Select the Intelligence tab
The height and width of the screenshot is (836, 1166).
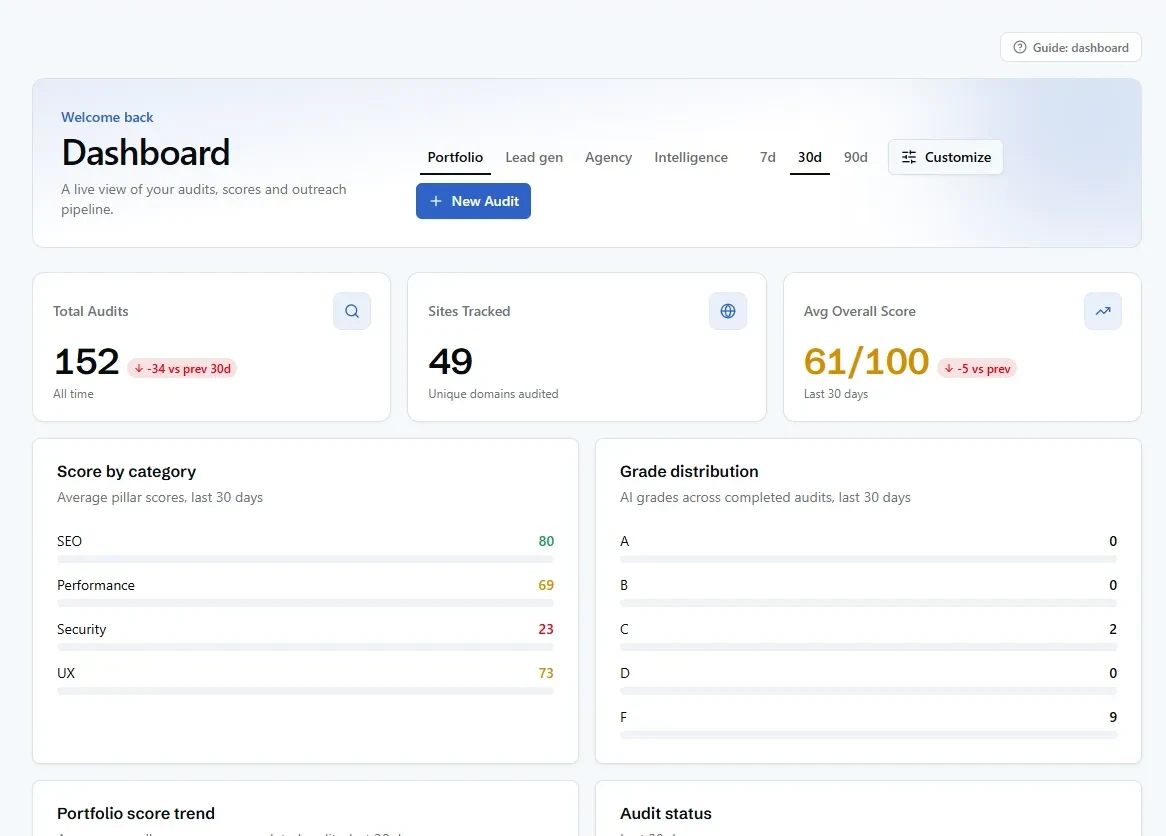(691, 157)
